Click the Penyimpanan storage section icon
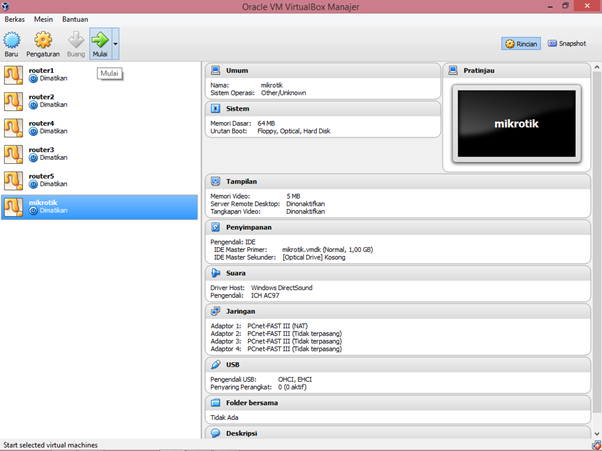The image size is (602, 451). click(216, 227)
